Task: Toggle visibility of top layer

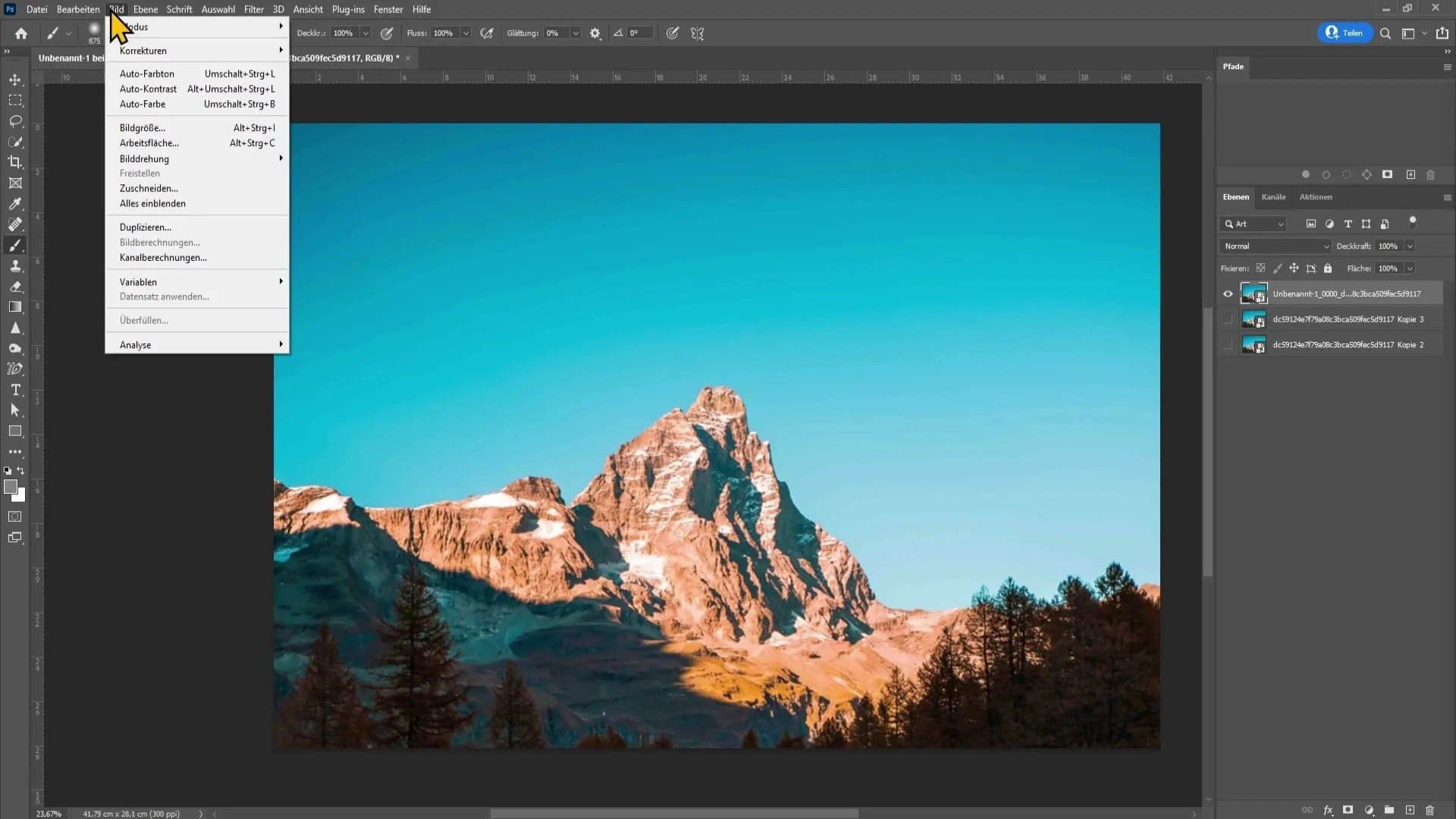Action: (x=1228, y=293)
